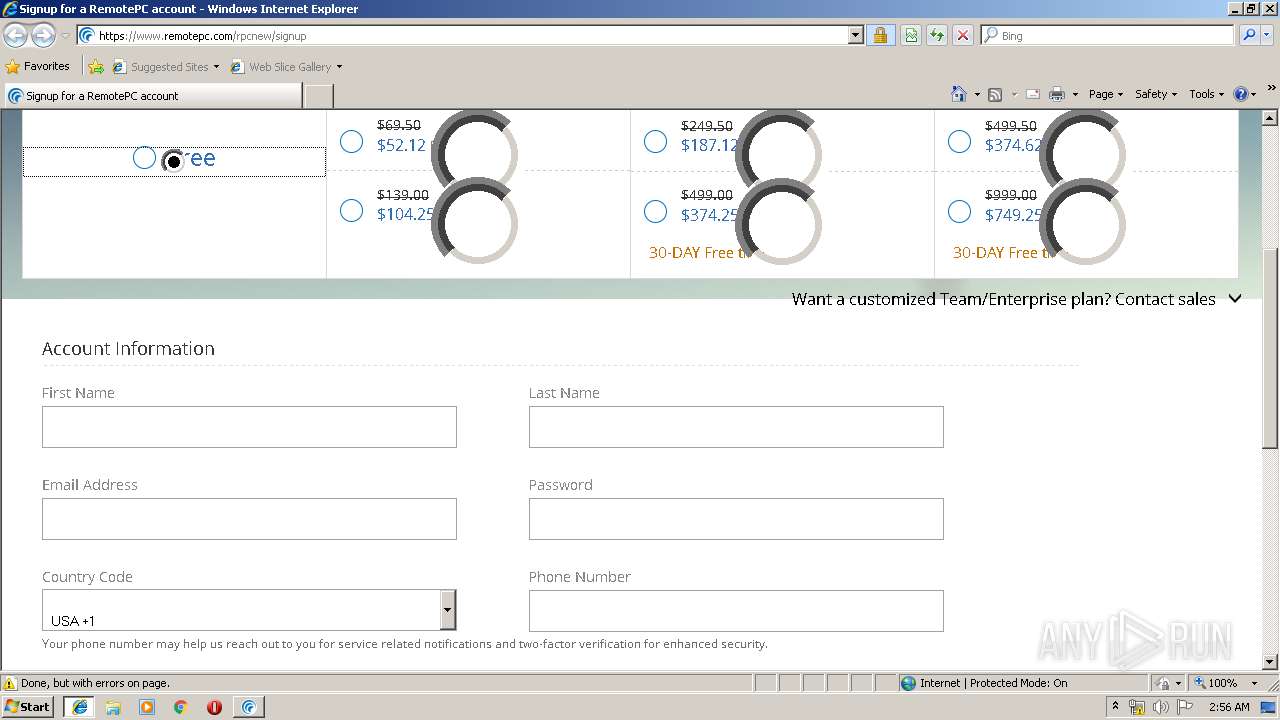1280x720 pixels.
Task: Expand the address bar history dropdown
Action: [856, 35]
